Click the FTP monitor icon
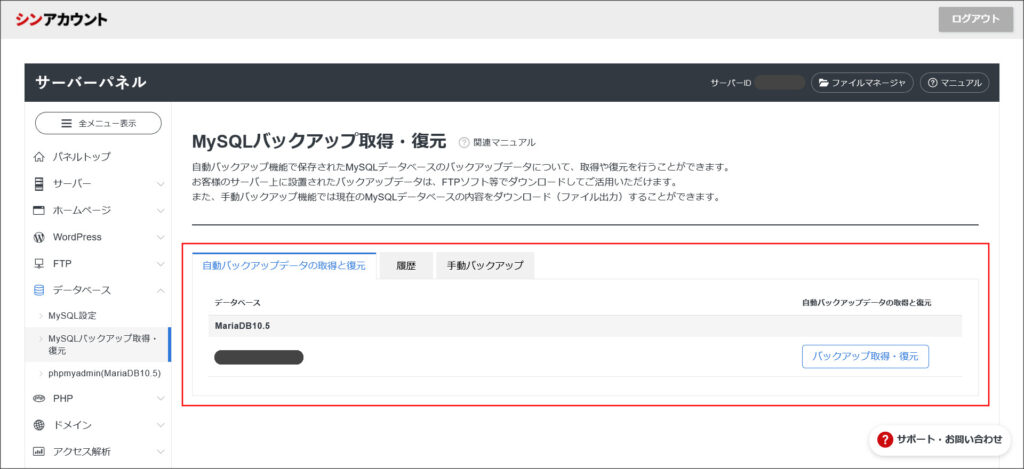The height and width of the screenshot is (469, 1024). click(x=39, y=264)
